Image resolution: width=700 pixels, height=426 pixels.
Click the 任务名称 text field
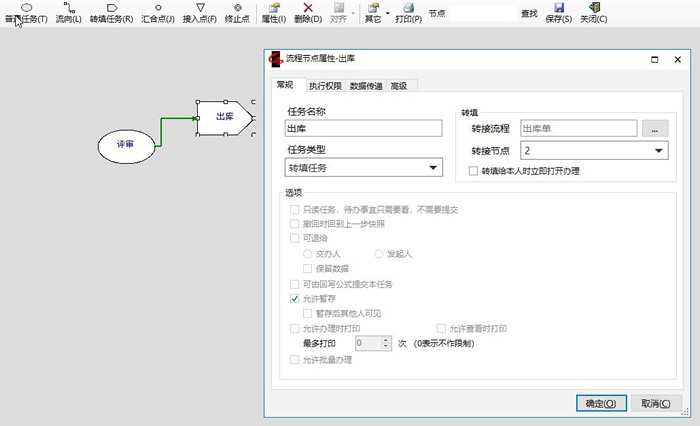(x=363, y=128)
